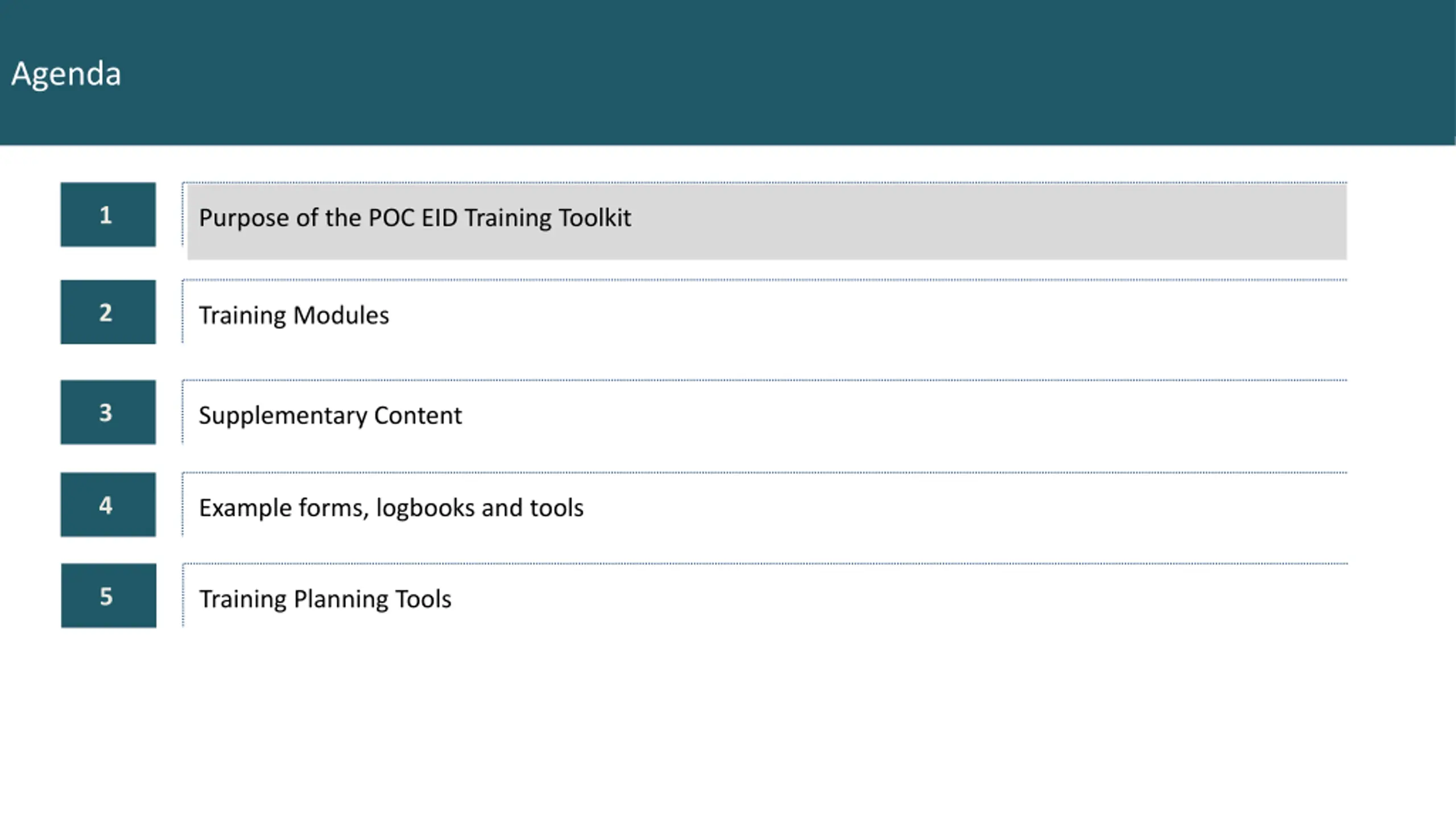1456x819 pixels.
Task: Click the number 1 agenda box
Action: pyautogui.click(x=108, y=214)
